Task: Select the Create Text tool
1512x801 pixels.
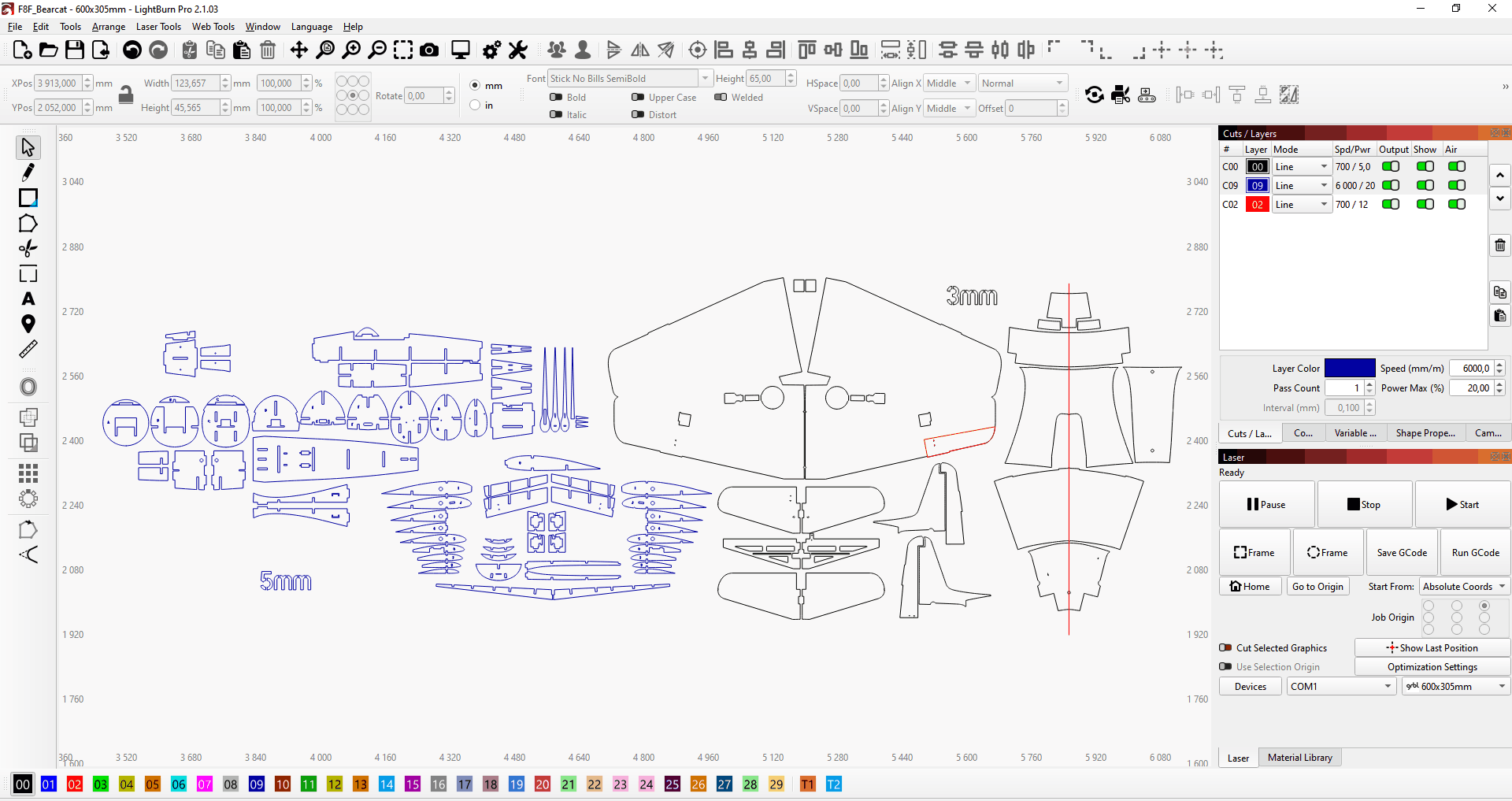Action: pyautogui.click(x=28, y=299)
